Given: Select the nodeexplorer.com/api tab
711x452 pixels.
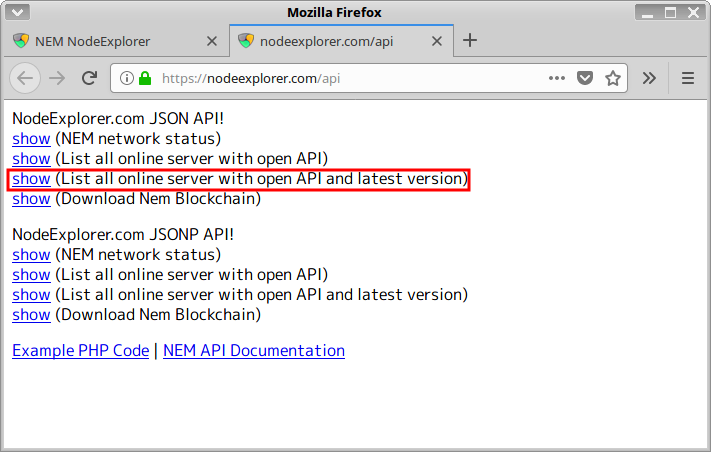Looking at the screenshot, I should coord(330,41).
